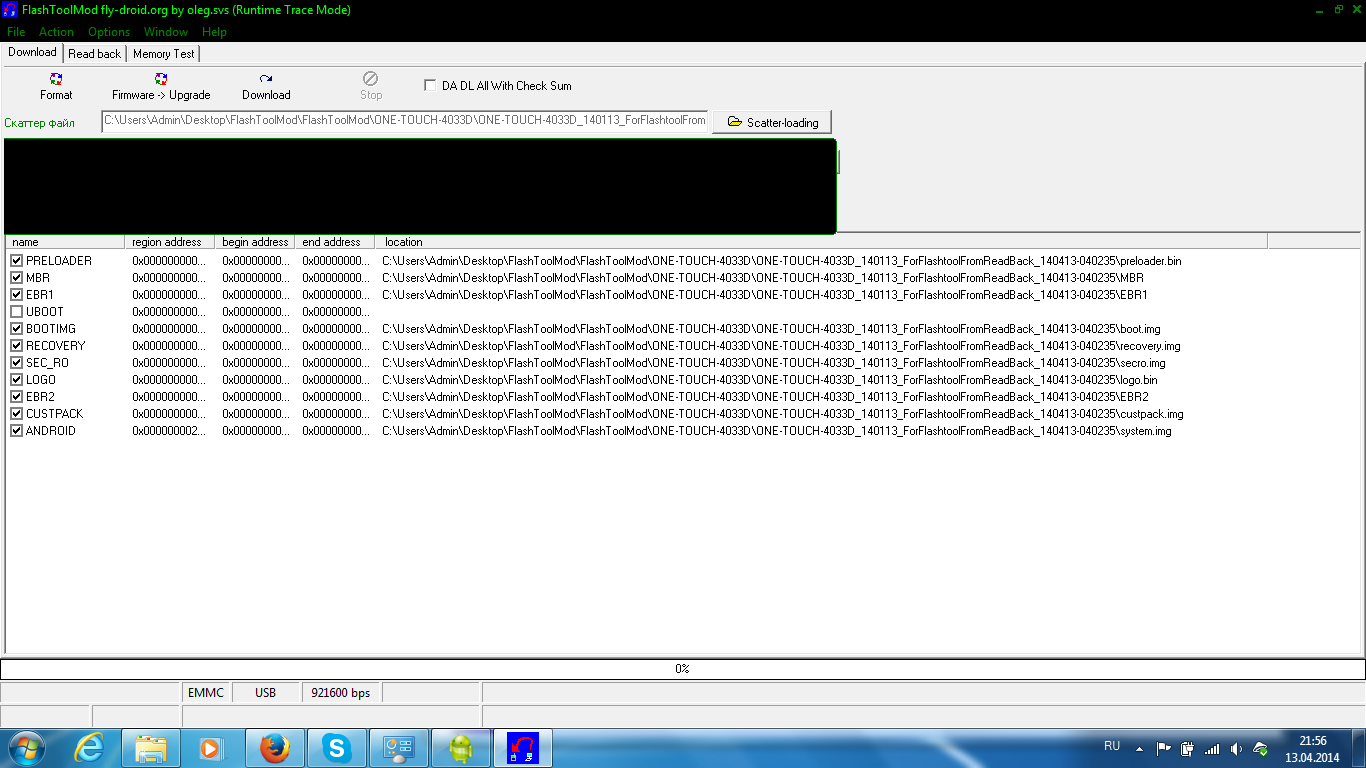1366x768 pixels.
Task: Select the recovery.img location path
Action: [x=781, y=346]
